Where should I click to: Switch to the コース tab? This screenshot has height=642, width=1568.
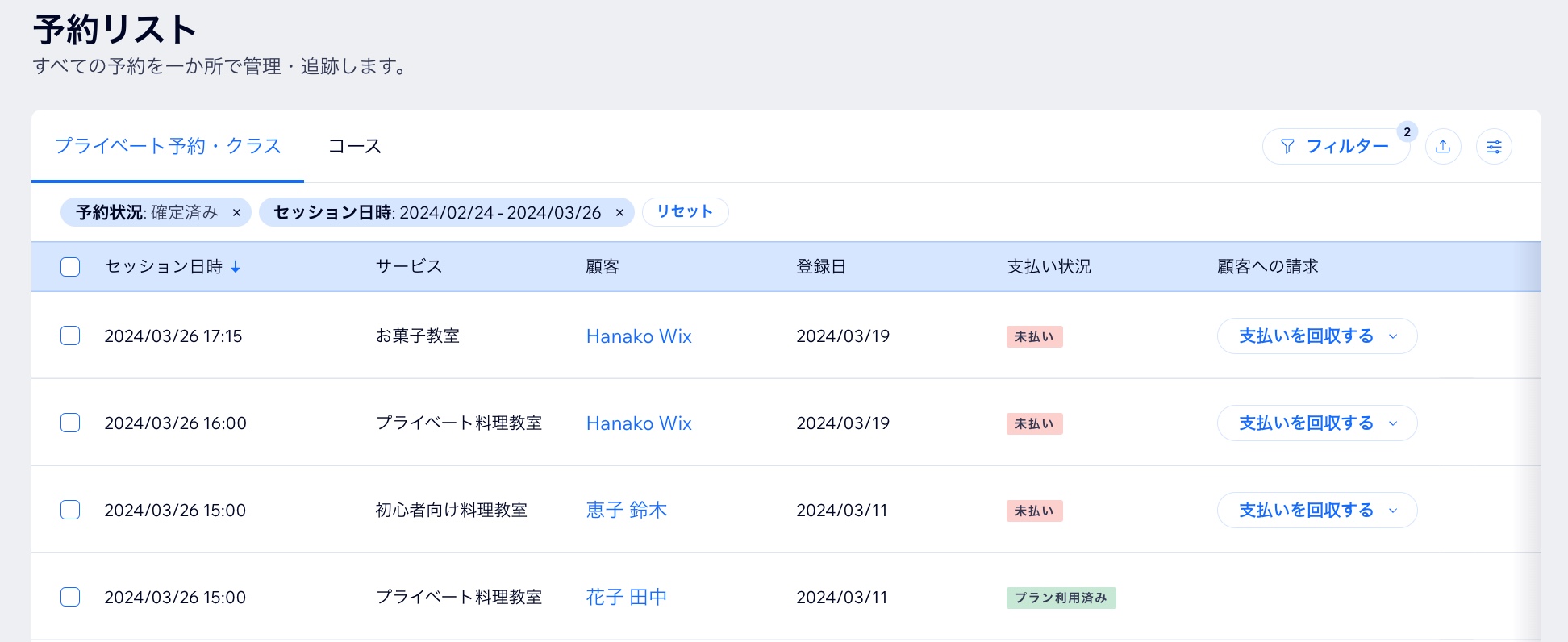354,147
